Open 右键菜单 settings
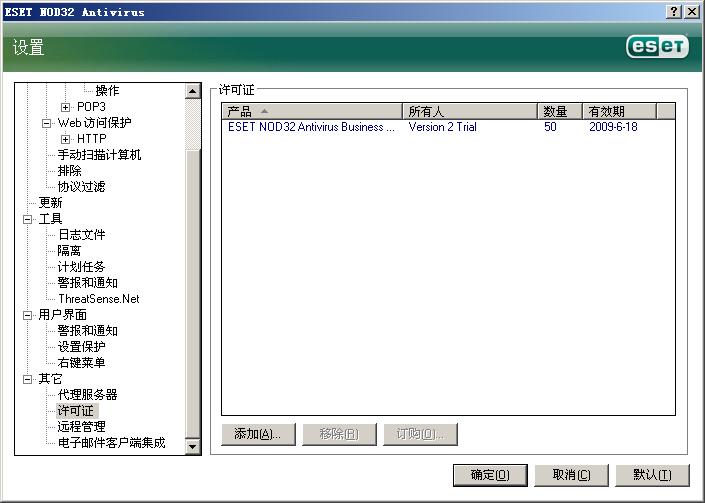The width and height of the screenshot is (705, 503). tap(81, 362)
